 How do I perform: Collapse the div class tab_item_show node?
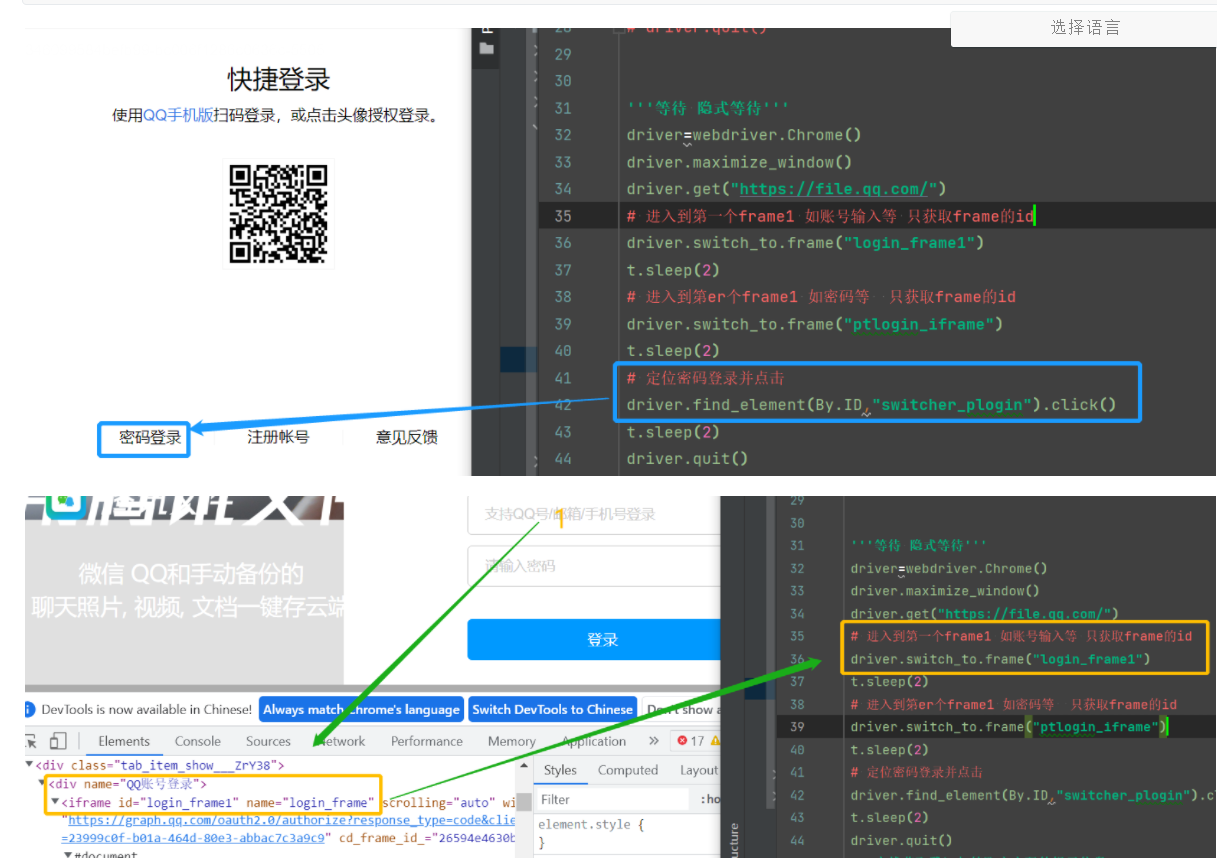30,765
